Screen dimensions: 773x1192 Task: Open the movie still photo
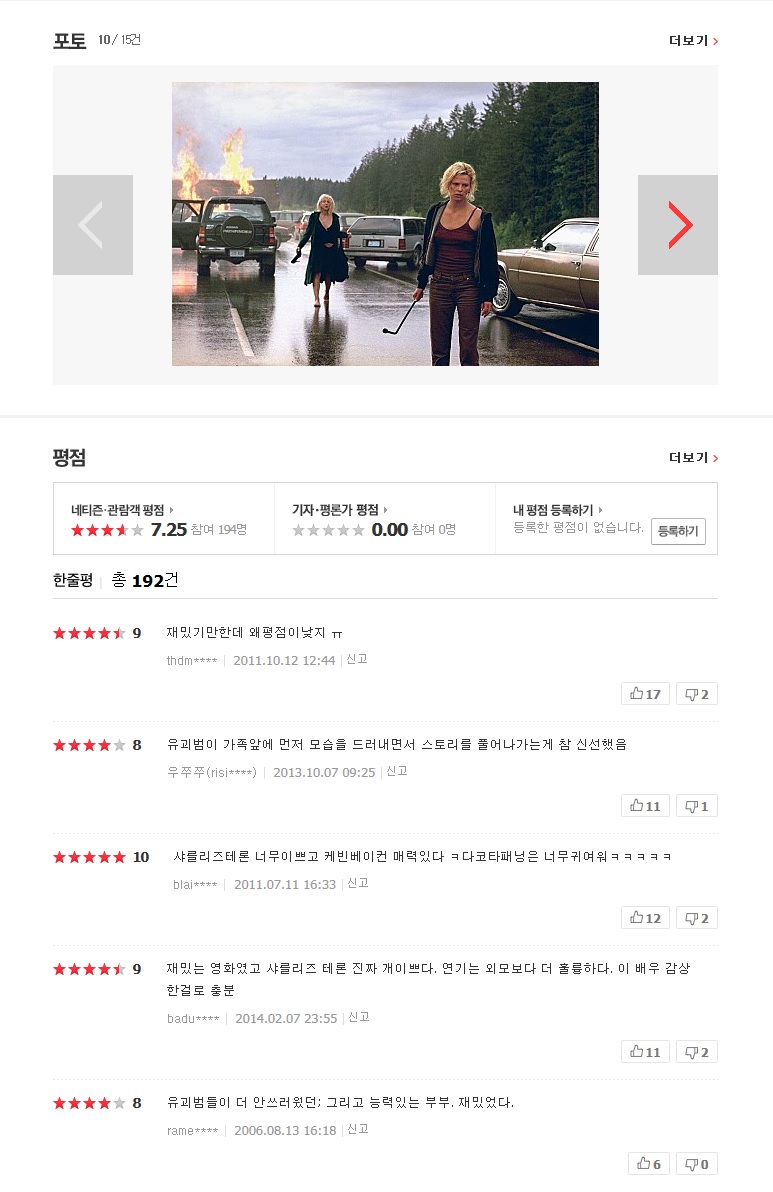[385, 224]
